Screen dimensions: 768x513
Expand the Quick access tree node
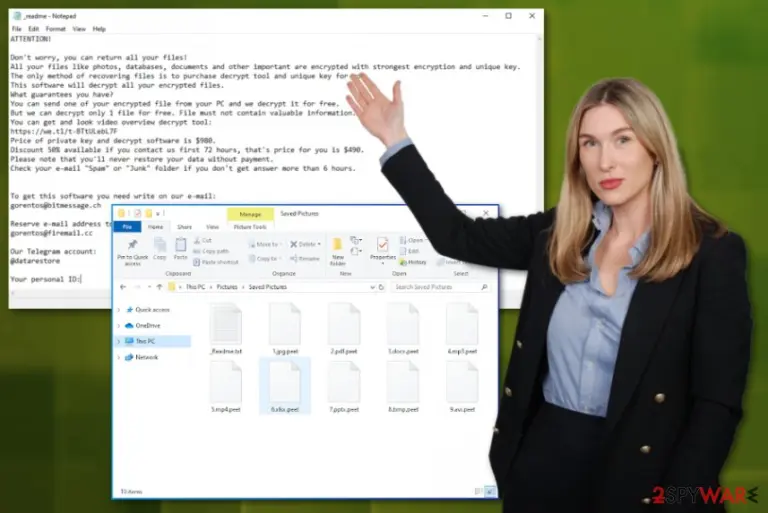pyautogui.click(x=119, y=310)
